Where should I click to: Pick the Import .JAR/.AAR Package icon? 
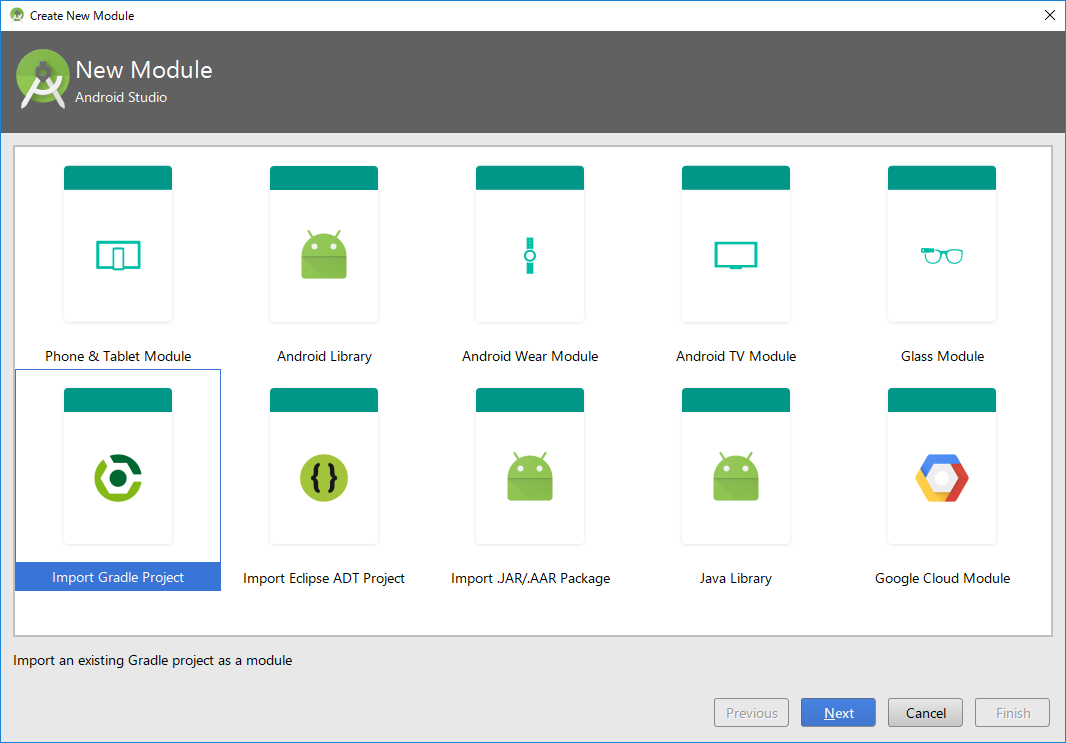tap(530, 477)
